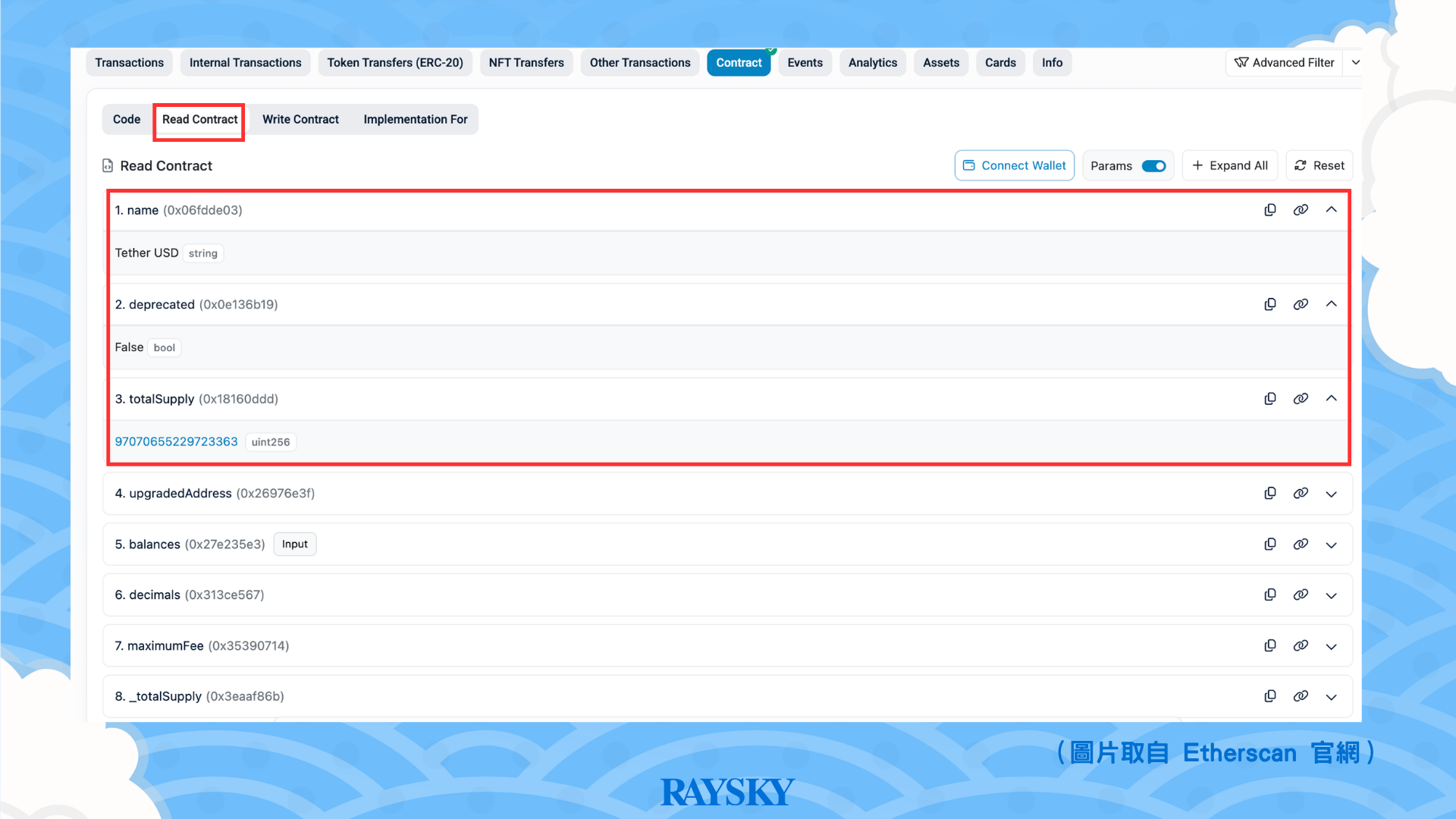This screenshot has height=819, width=1456.
Task: Copy method name for 6. decimals
Action: coord(1270,595)
